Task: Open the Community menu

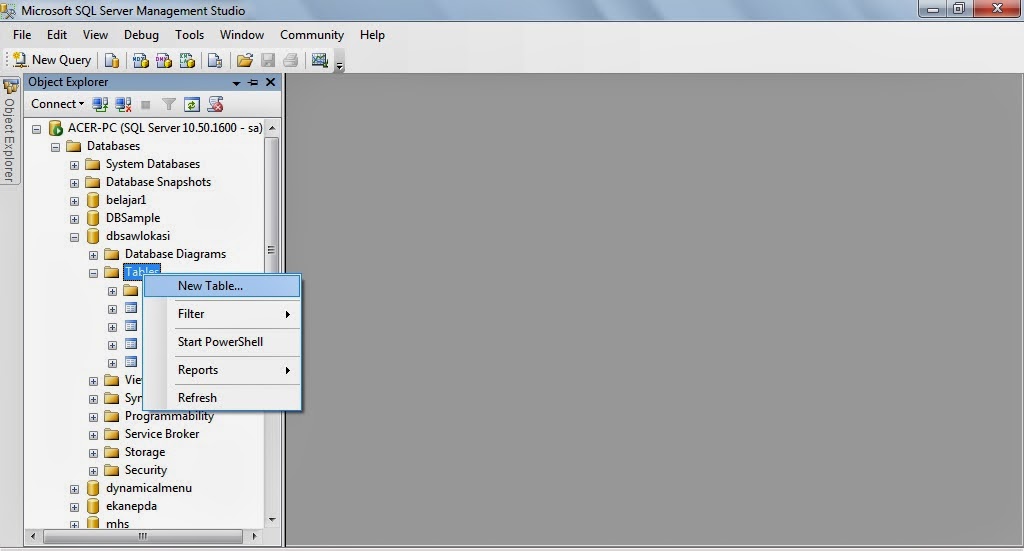Action: [x=312, y=35]
